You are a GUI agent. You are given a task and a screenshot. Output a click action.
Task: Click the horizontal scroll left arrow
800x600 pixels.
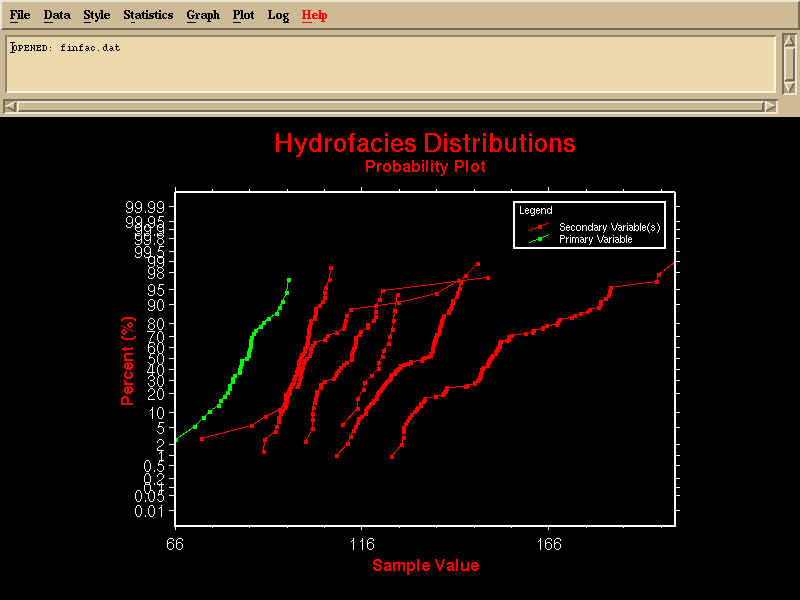click(10, 107)
